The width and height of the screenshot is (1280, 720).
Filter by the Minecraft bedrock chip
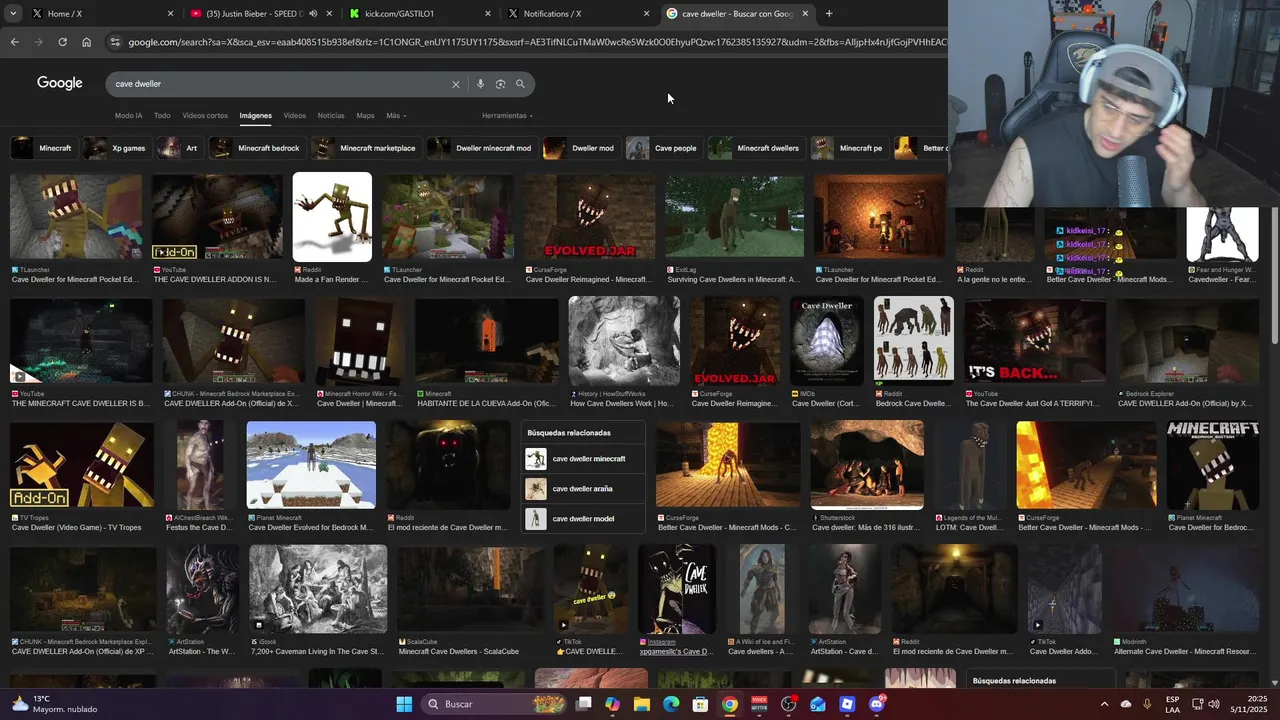coord(256,148)
